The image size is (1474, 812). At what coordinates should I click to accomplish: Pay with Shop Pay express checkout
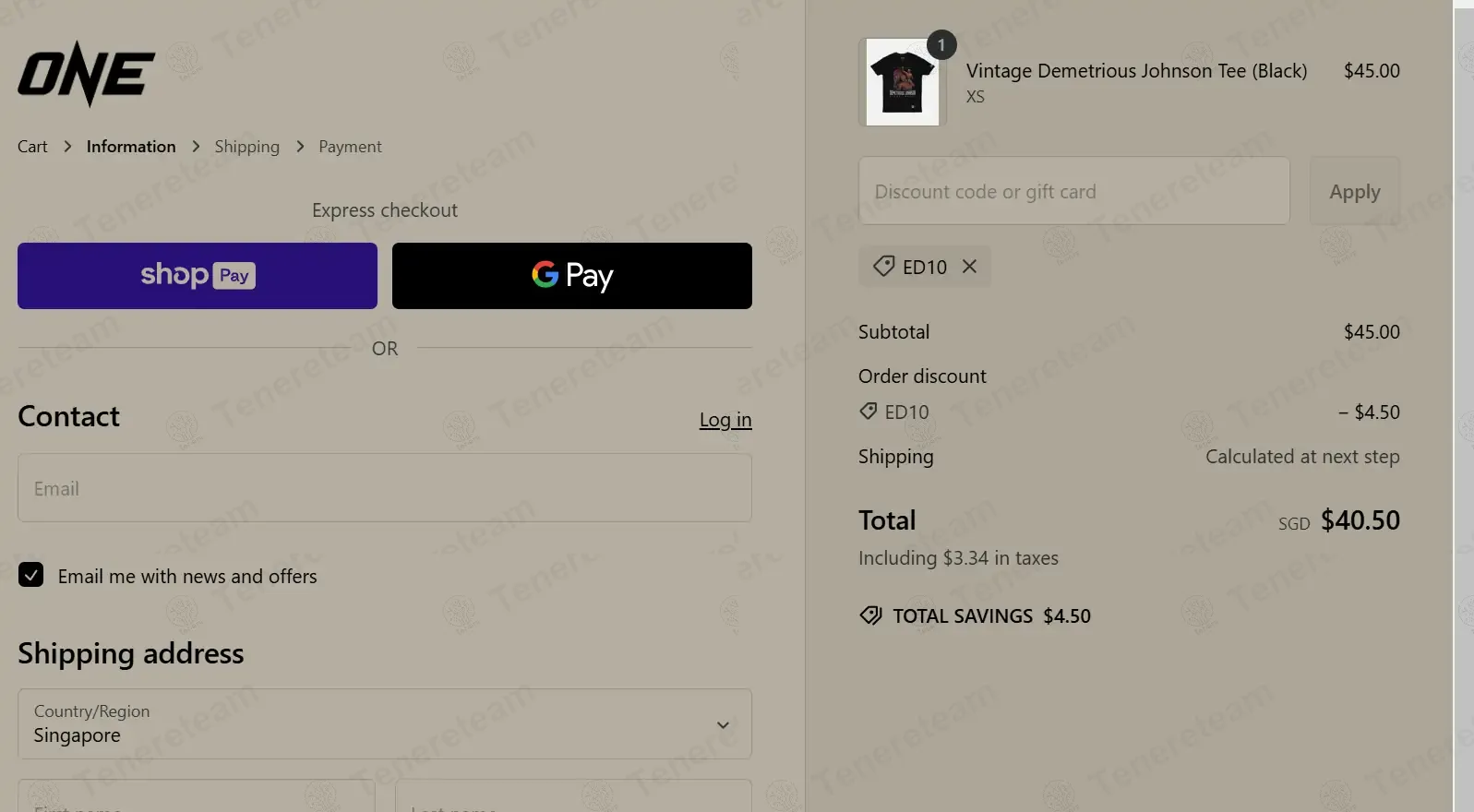tap(198, 276)
